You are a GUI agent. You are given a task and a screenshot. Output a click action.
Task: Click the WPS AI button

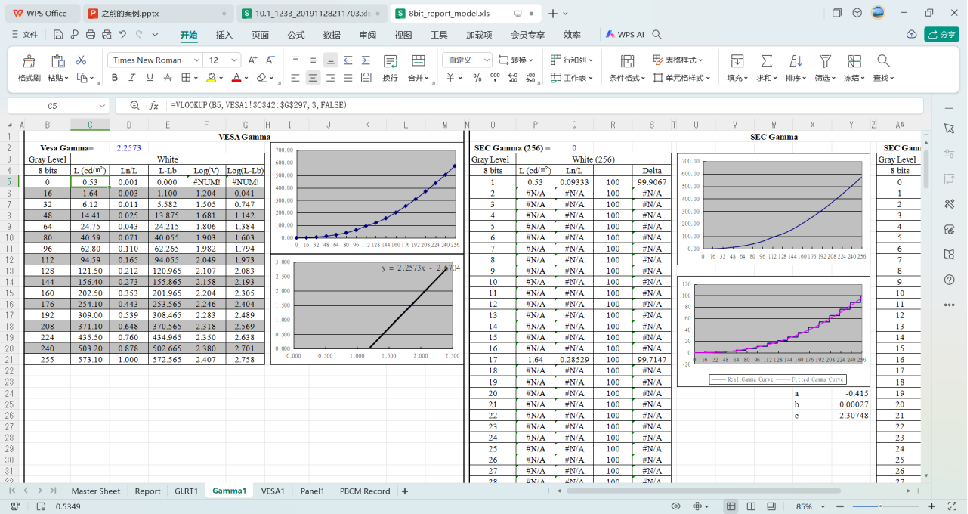[625, 35]
